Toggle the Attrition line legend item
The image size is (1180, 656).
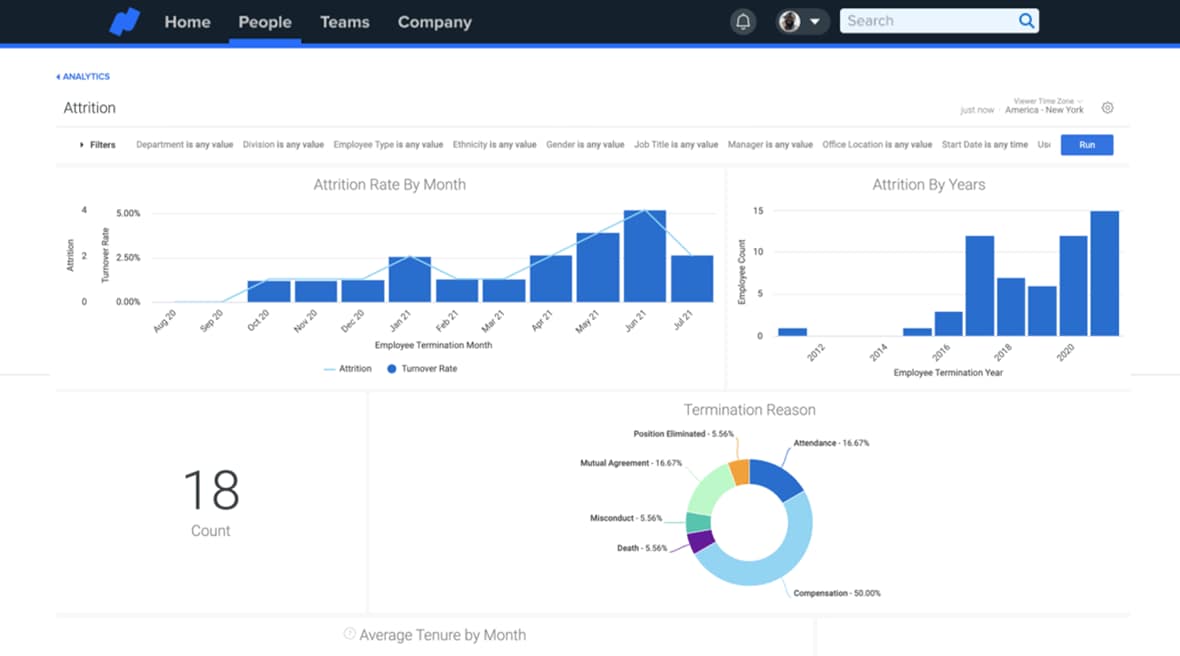347,369
